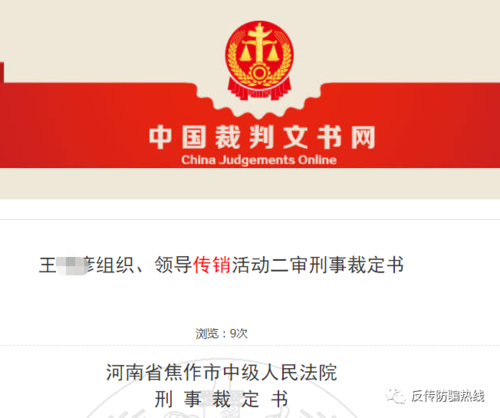
Task: Click the 河南省焦作市中级人民法院 court name
Action: coord(222,372)
